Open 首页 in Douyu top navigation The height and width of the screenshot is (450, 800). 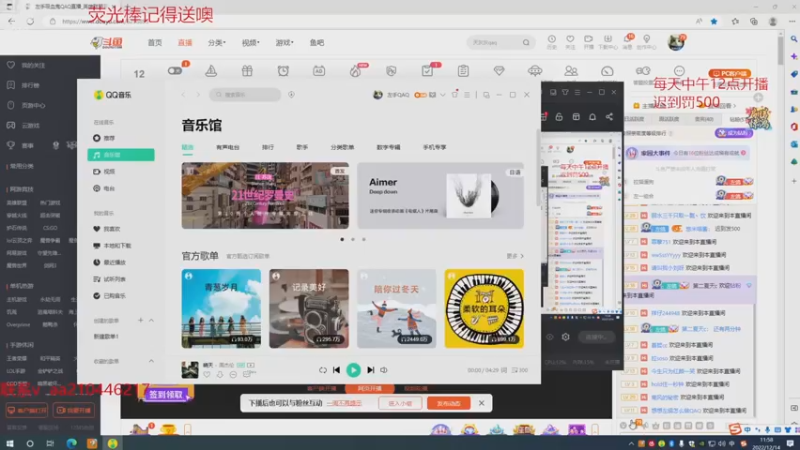click(155, 43)
